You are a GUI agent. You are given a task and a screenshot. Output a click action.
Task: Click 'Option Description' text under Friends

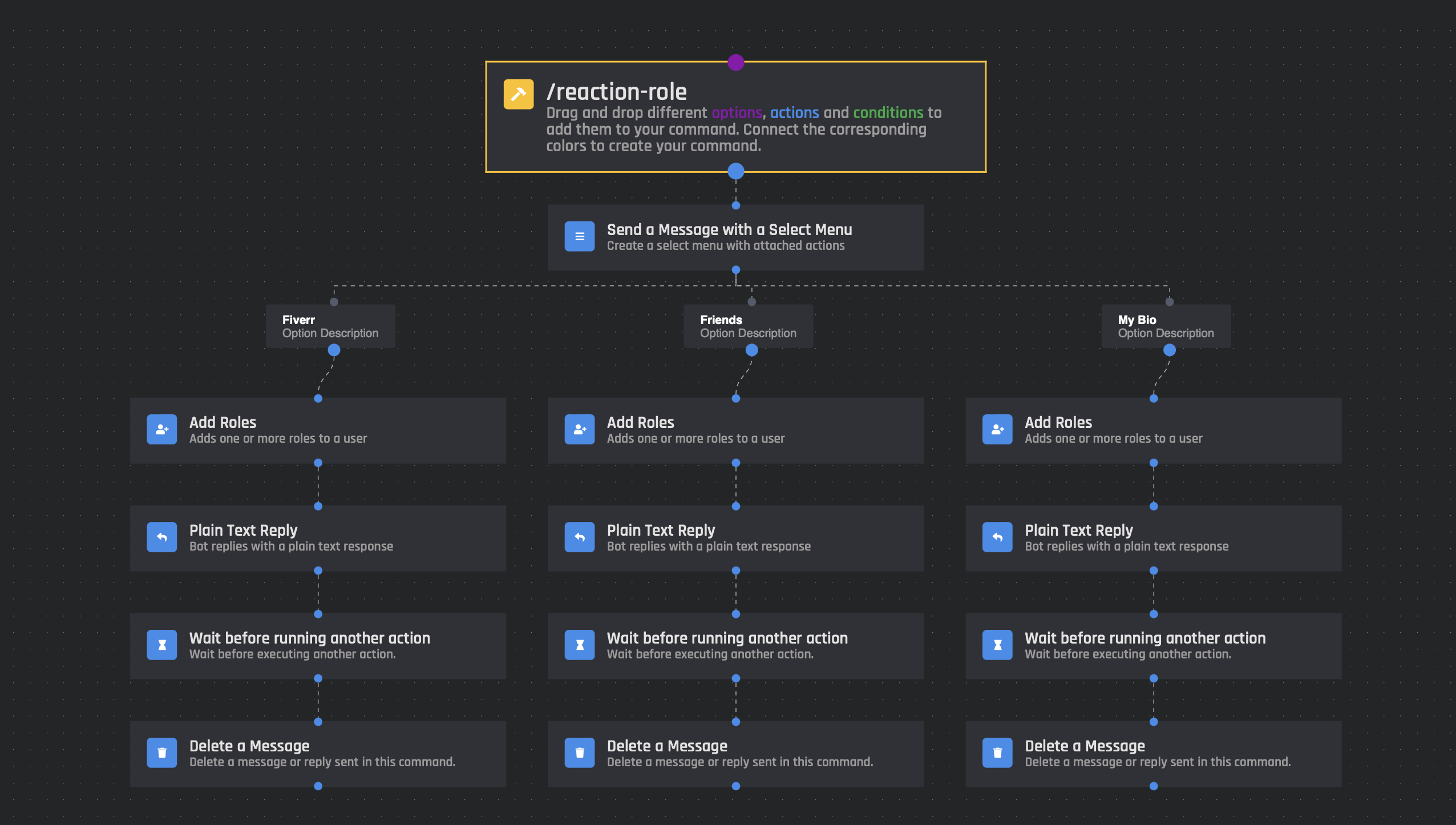pyautogui.click(x=748, y=333)
